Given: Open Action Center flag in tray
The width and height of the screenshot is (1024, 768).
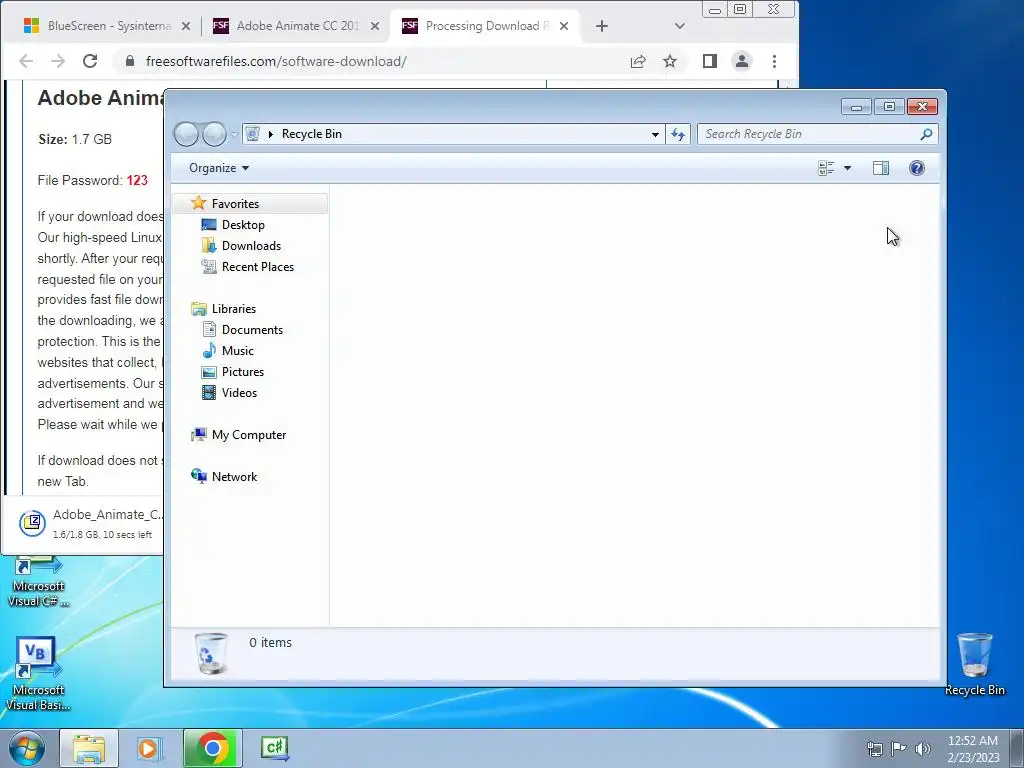Looking at the screenshot, I should click(x=898, y=749).
